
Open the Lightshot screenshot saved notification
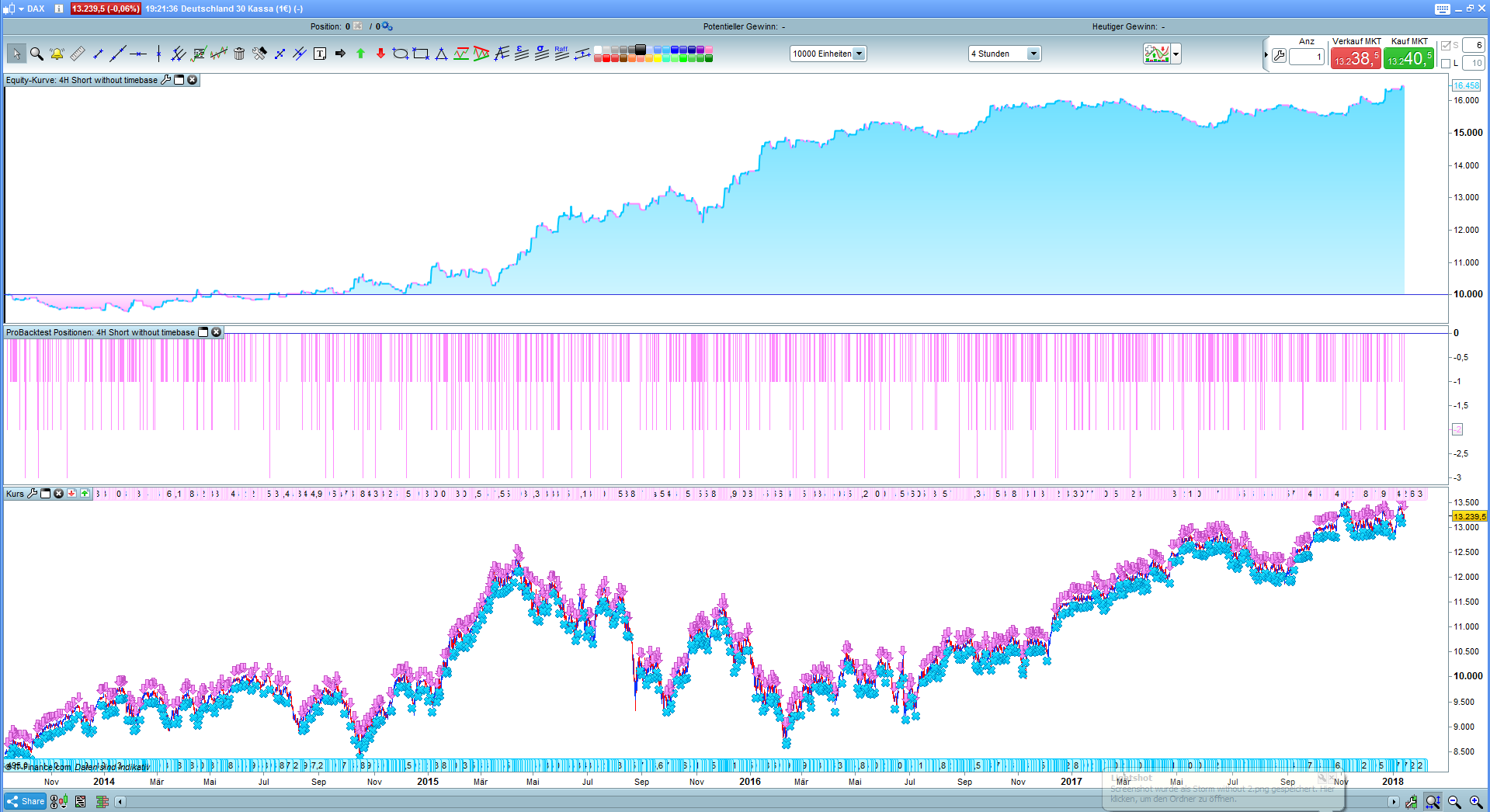[x=1223, y=790]
